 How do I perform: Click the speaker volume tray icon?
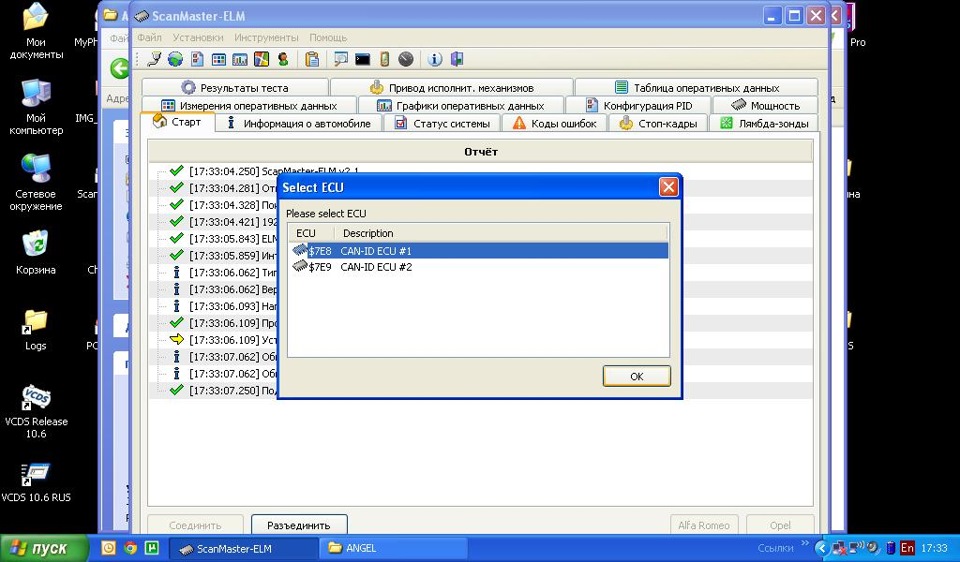coord(872,547)
